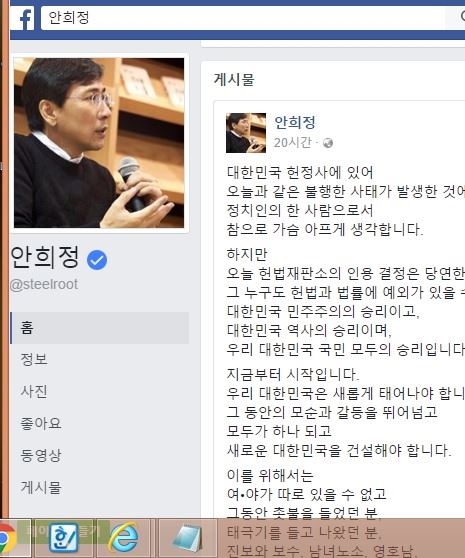The image size is (465, 558).
Task: Click the 안희정 author name on the post
Action: coord(295,122)
